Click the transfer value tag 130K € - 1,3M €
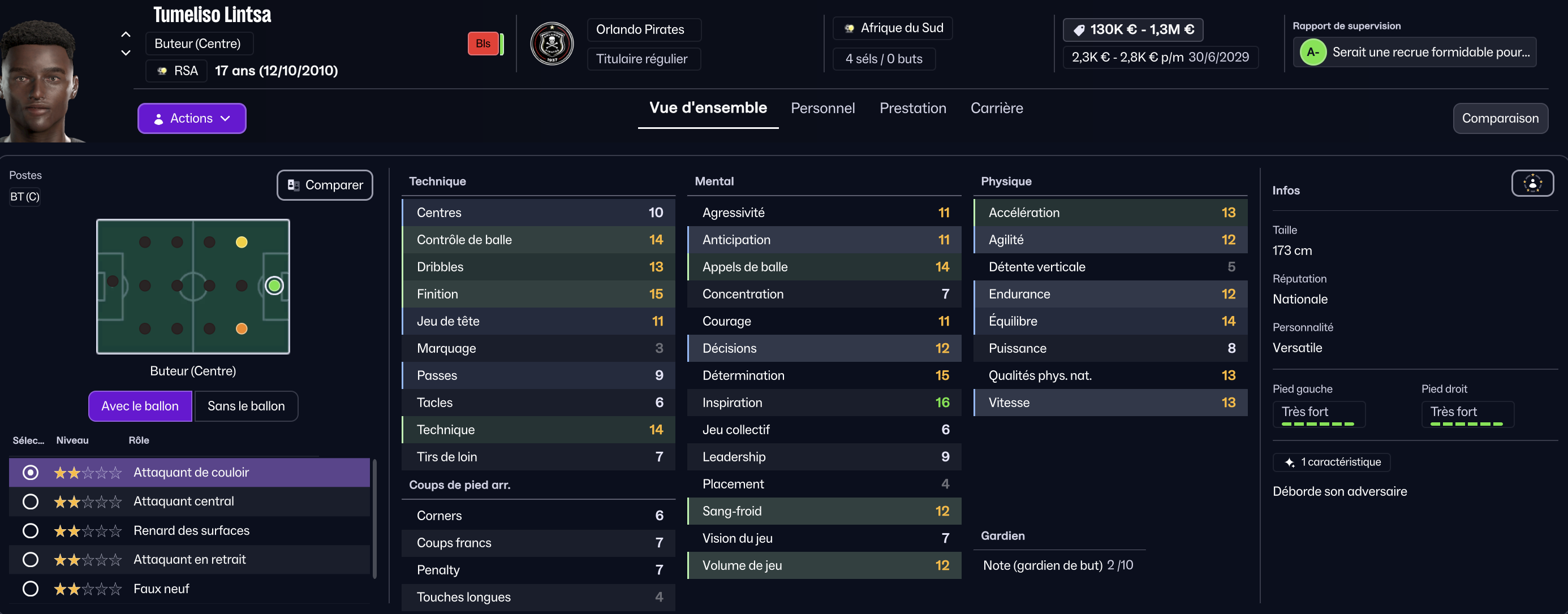 tap(1133, 30)
